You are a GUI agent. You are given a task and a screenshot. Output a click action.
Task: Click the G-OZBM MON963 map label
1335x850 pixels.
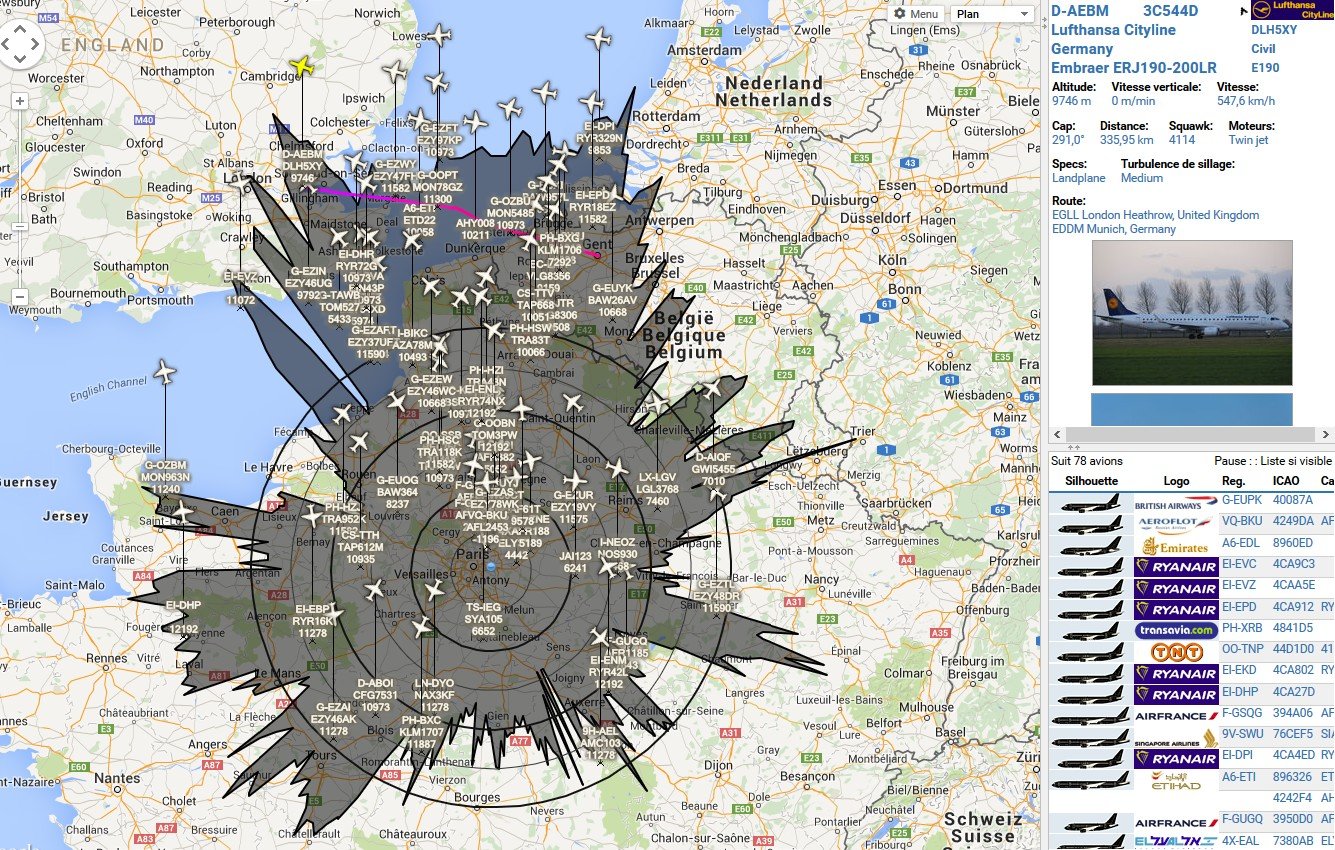point(166,477)
